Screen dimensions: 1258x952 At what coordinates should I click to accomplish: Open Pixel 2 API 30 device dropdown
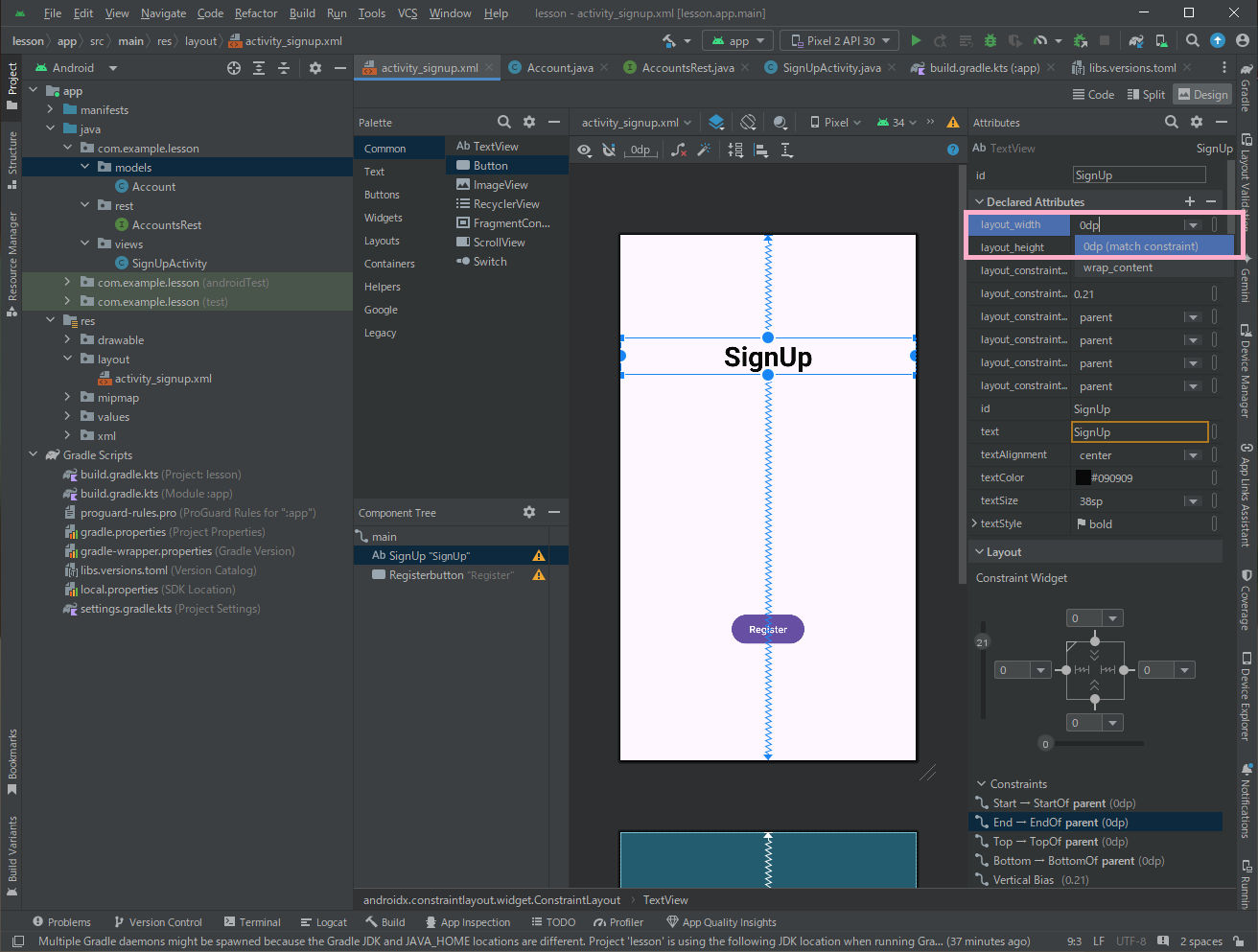point(840,40)
